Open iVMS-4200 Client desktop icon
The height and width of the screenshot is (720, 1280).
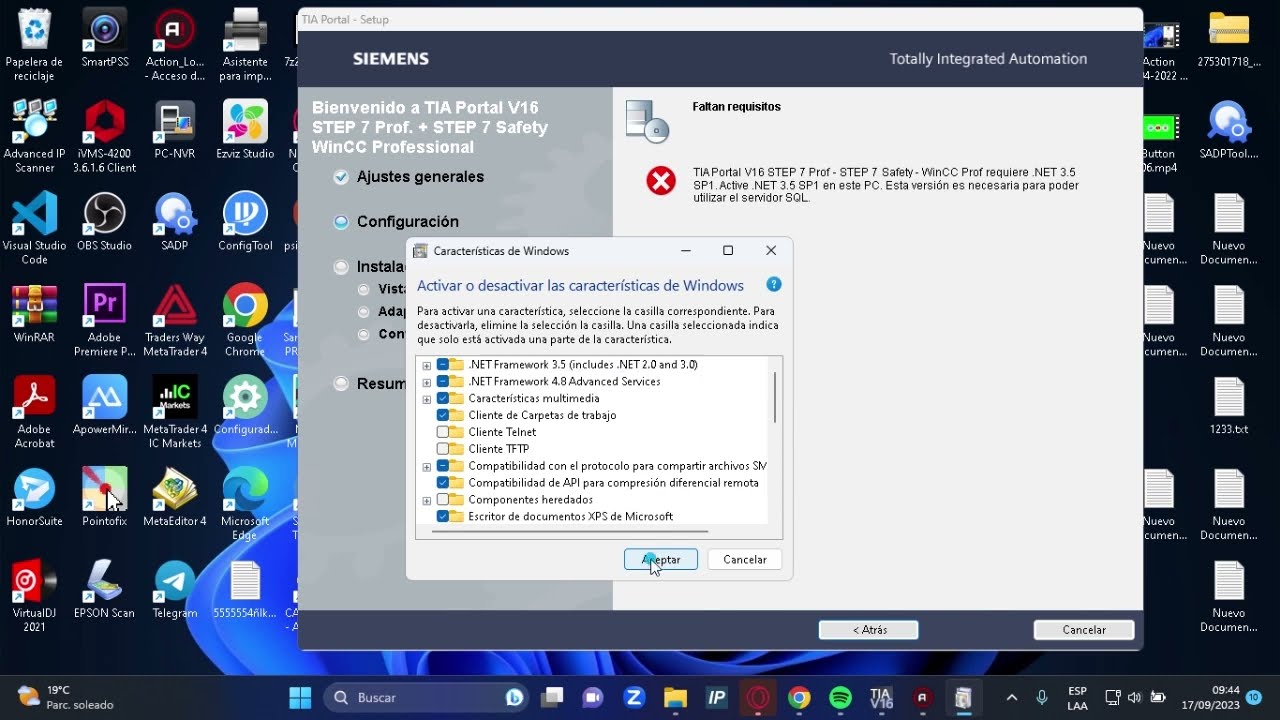coord(105,137)
